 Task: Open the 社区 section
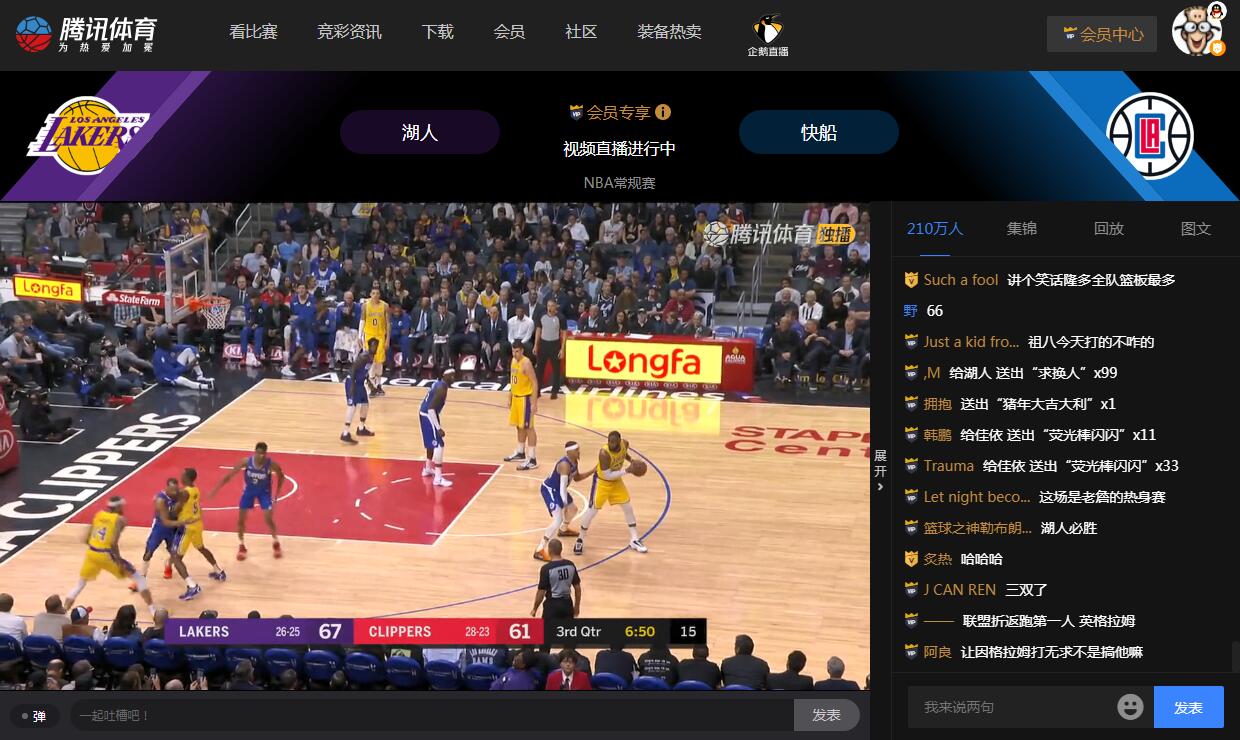coord(581,32)
